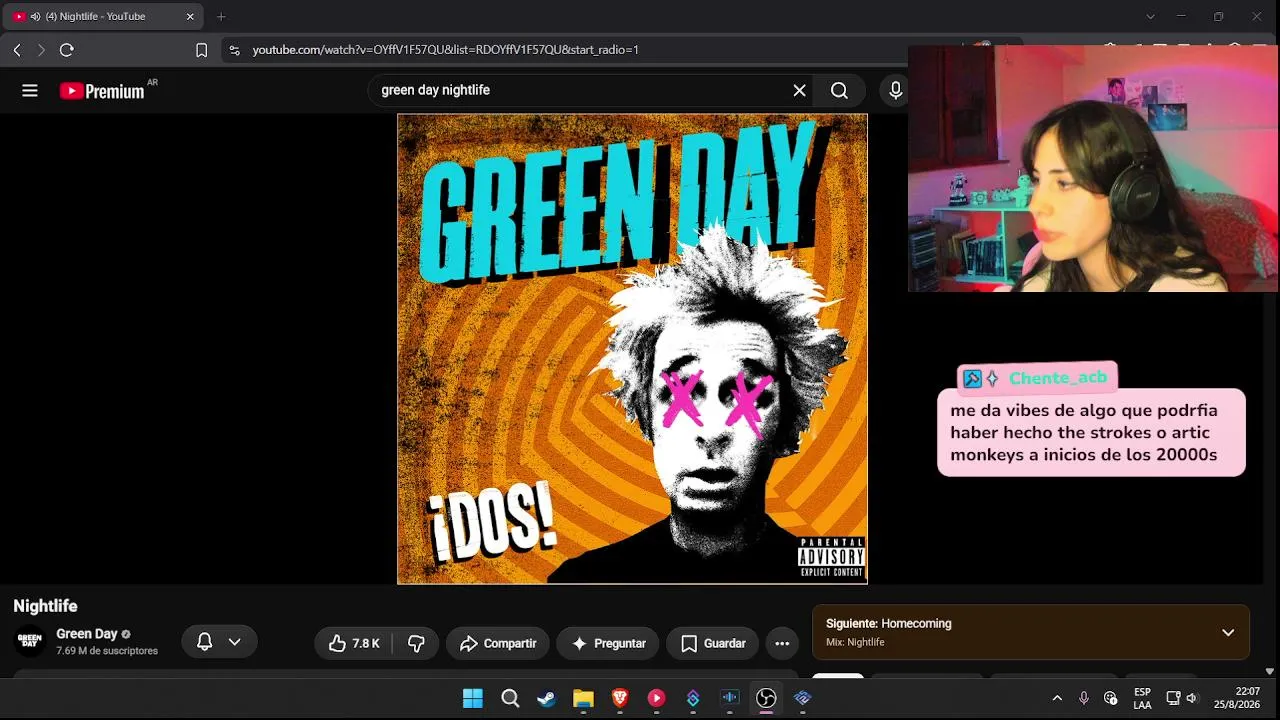Show hidden system tray icons
Screen dimensions: 1280x720
(x=1057, y=698)
